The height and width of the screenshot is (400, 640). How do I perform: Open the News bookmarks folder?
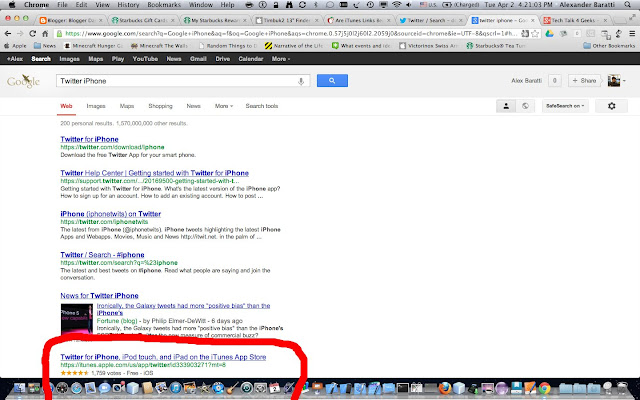point(45,46)
